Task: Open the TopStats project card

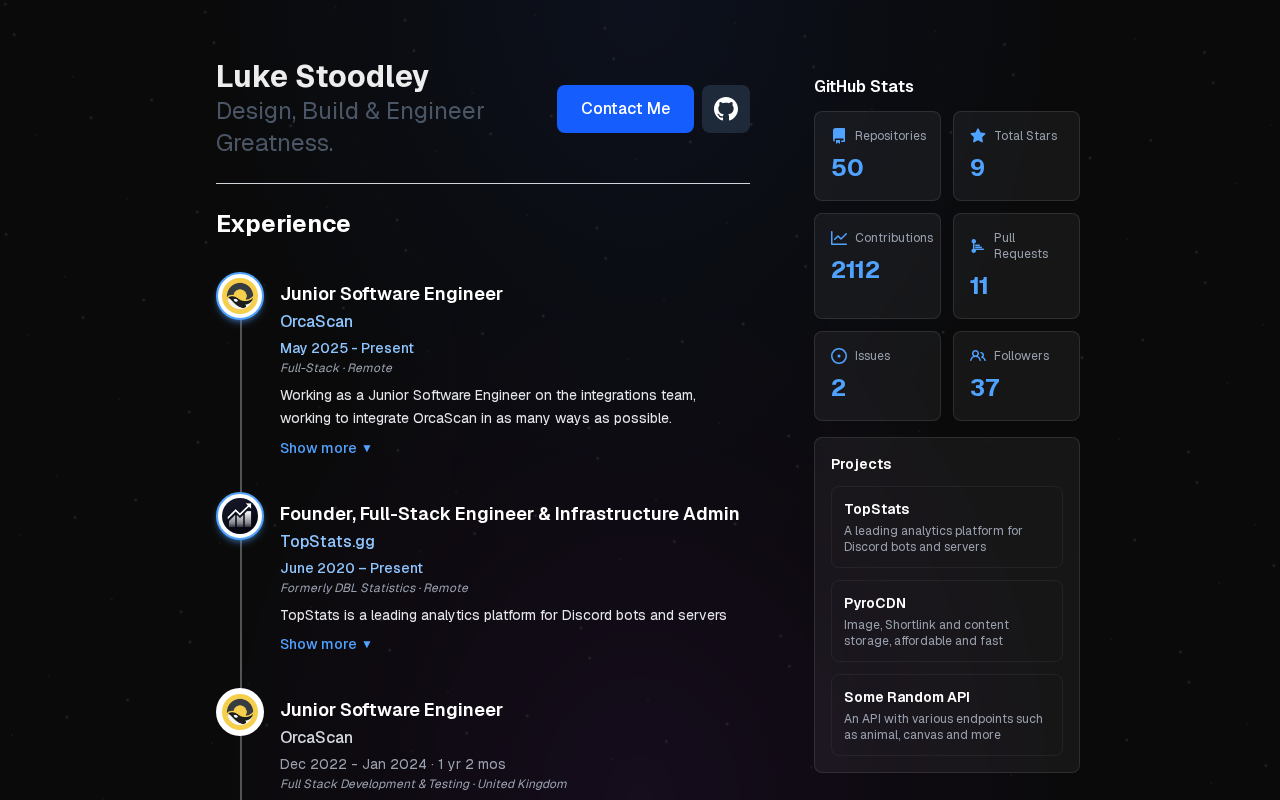Action: tap(946, 527)
